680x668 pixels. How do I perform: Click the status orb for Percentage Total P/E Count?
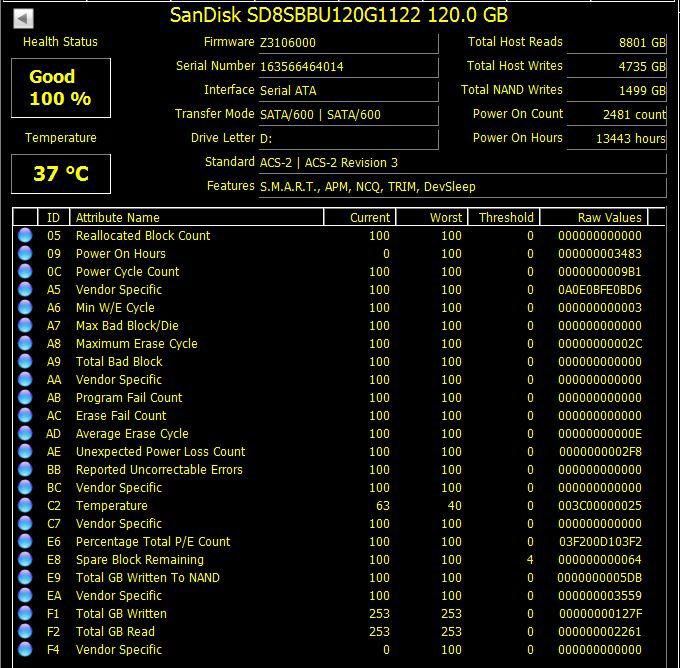[x=25, y=541]
